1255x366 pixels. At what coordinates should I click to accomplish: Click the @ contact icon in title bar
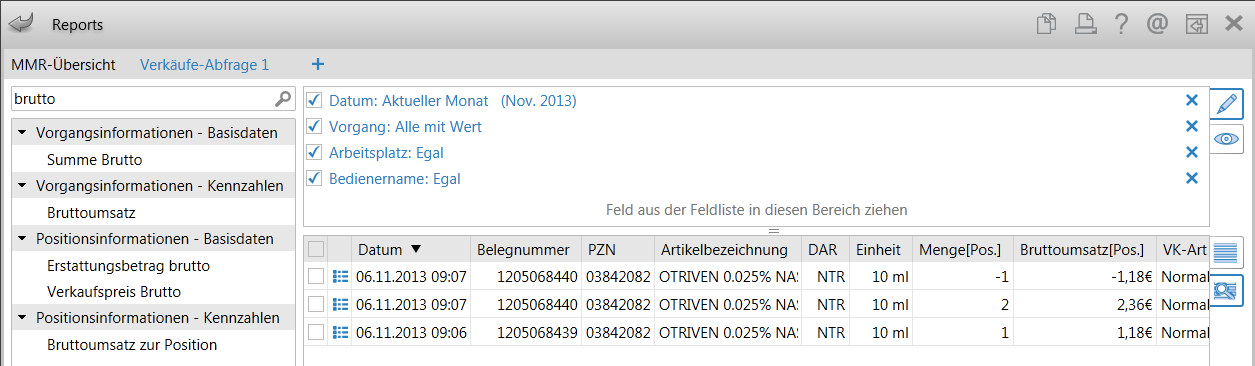pos(1158,23)
